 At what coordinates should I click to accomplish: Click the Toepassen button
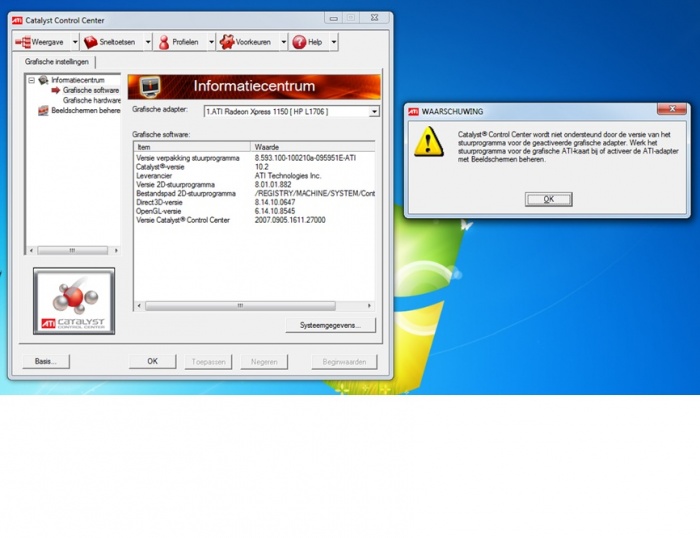click(208, 362)
